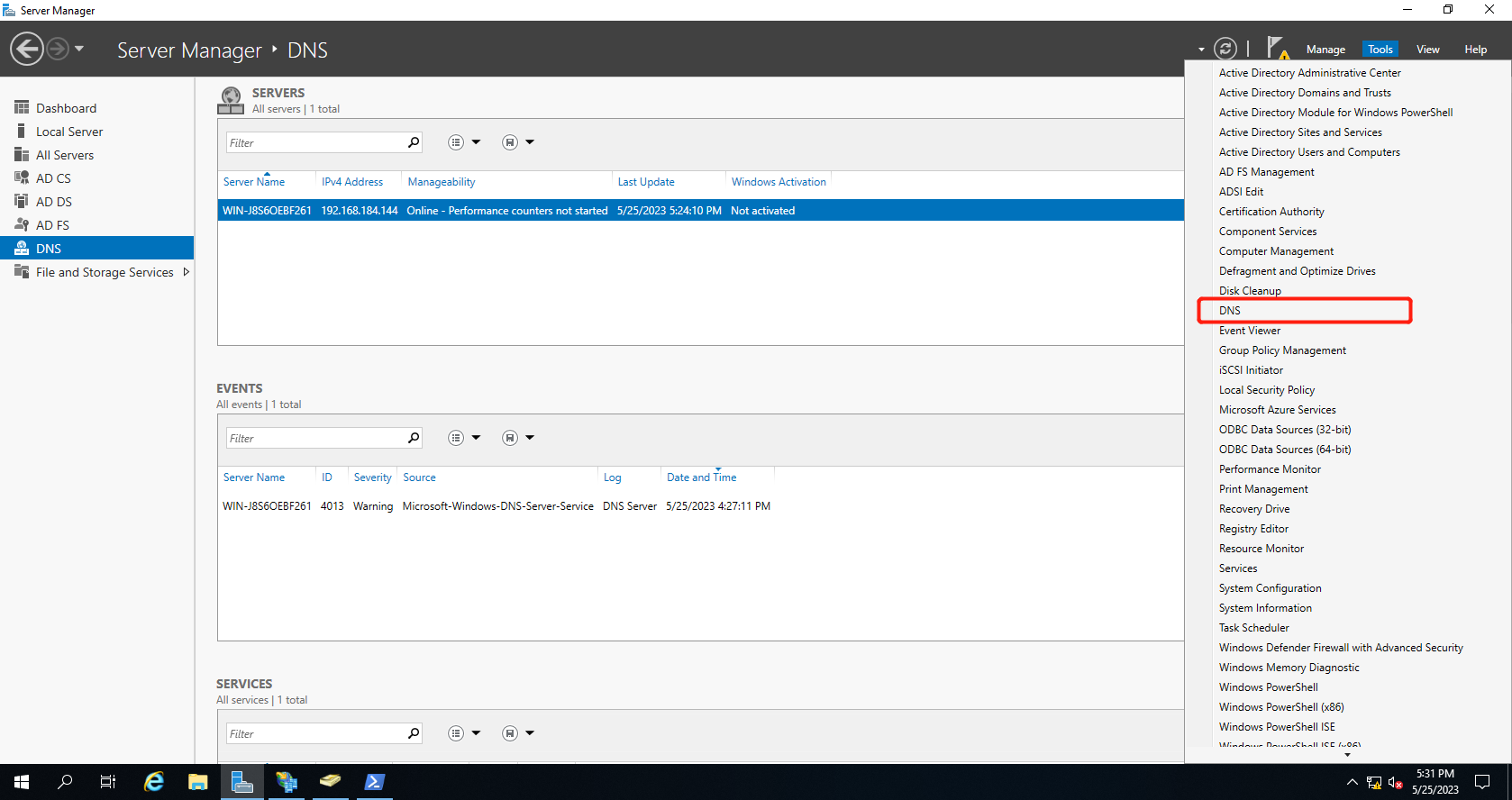Open File Explorer from taskbar
Viewport: 1512px width, 800px height.
click(198, 782)
